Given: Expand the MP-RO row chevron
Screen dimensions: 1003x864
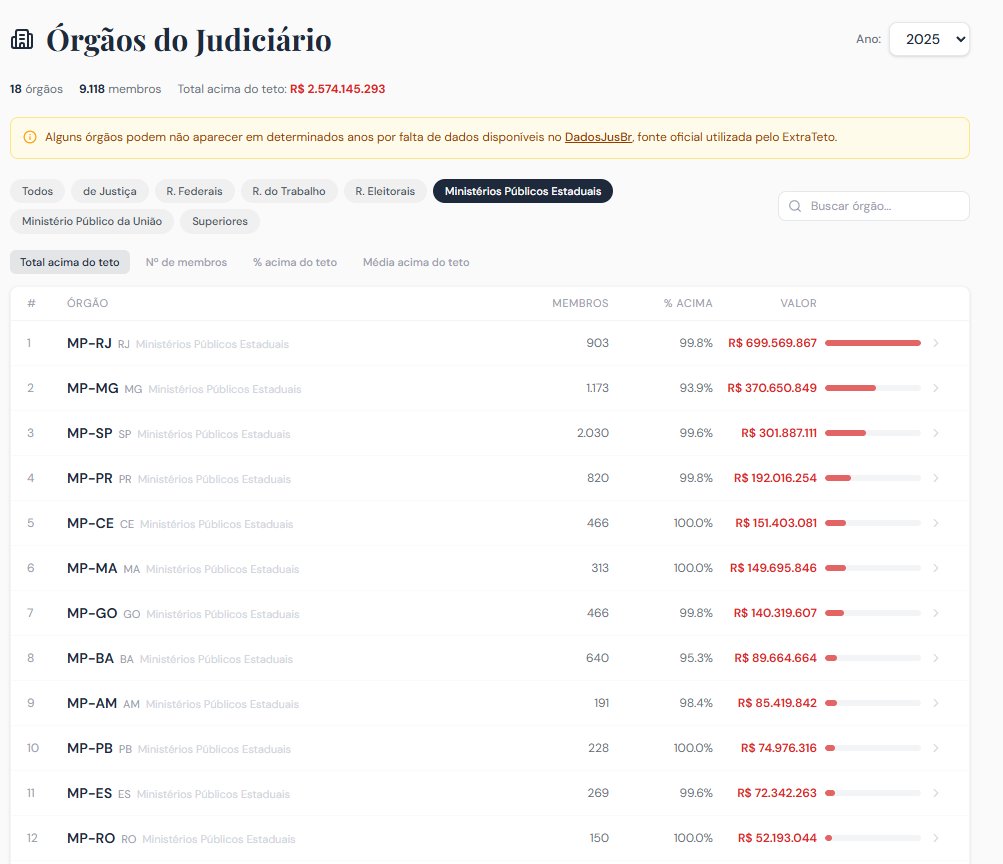Looking at the screenshot, I should 936,838.
